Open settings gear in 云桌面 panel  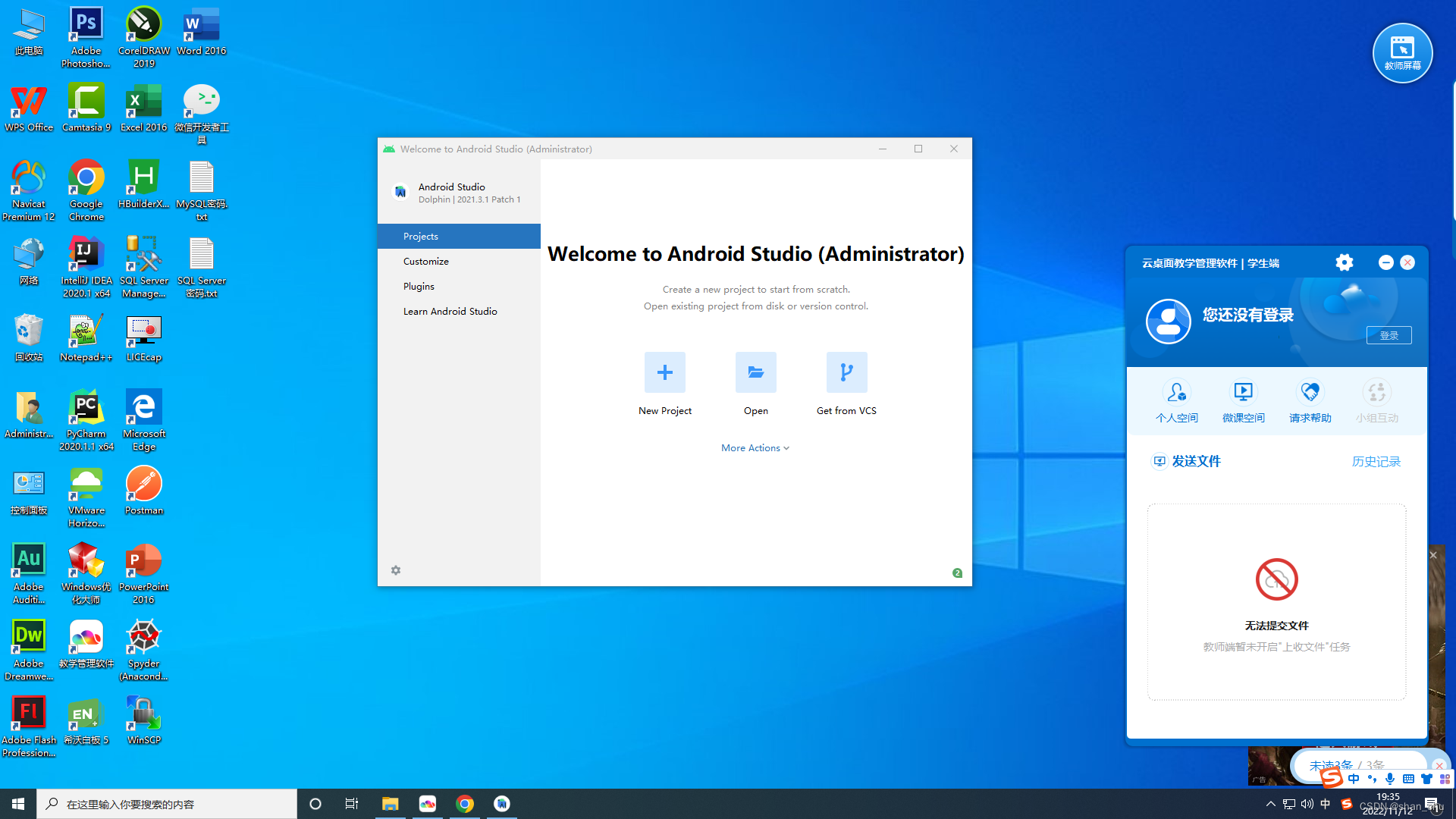pyautogui.click(x=1345, y=262)
